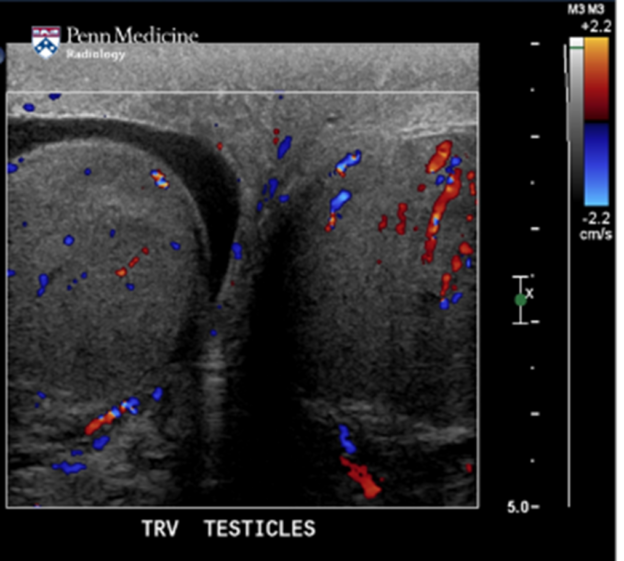Click the Penn Medicine title text

click(132, 37)
